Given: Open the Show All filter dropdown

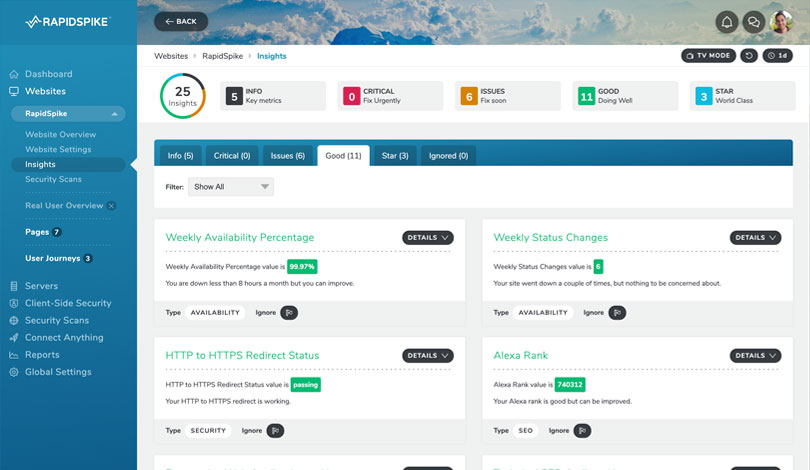Looking at the screenshot, I should click(231, 187).
